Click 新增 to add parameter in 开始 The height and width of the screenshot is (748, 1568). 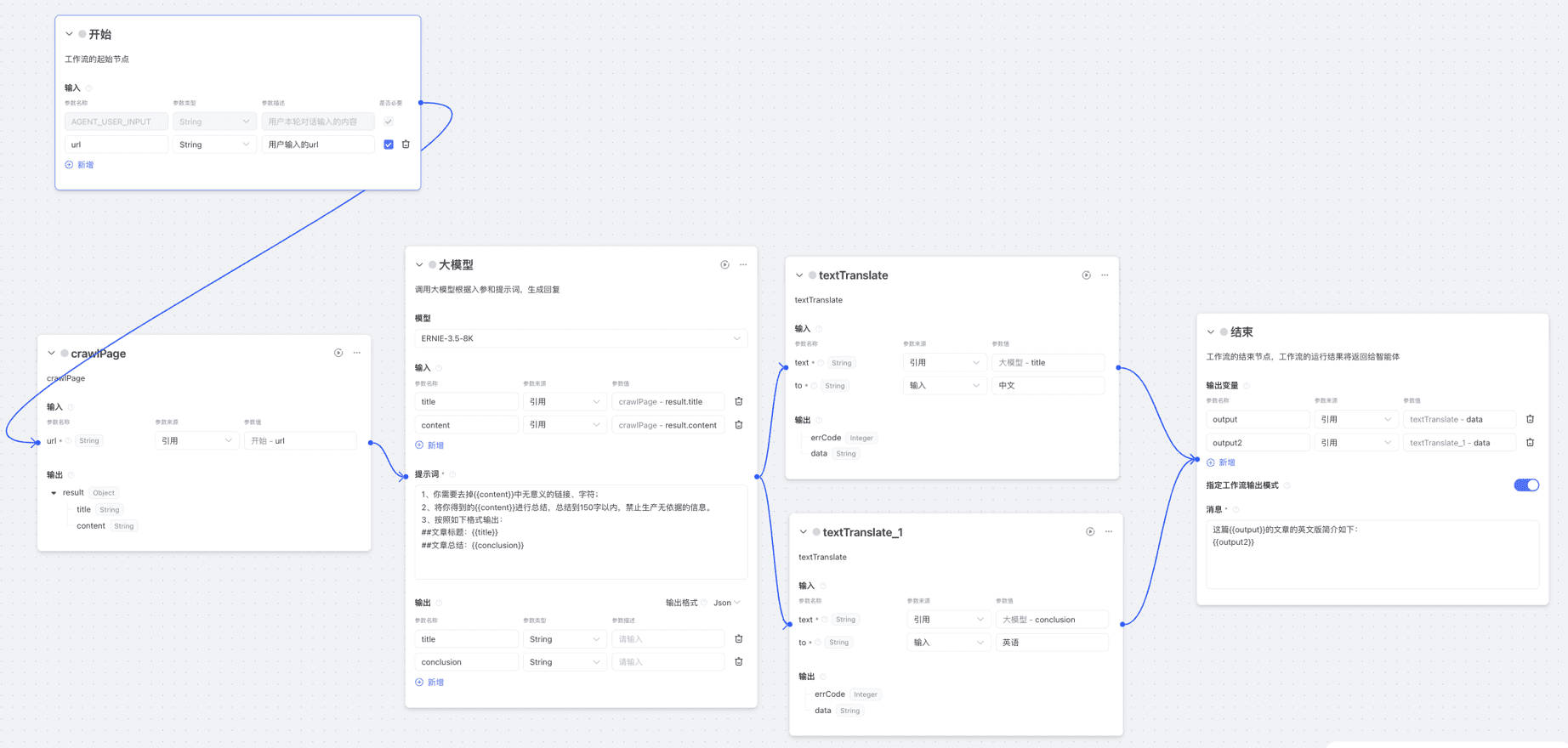[79, 165]
